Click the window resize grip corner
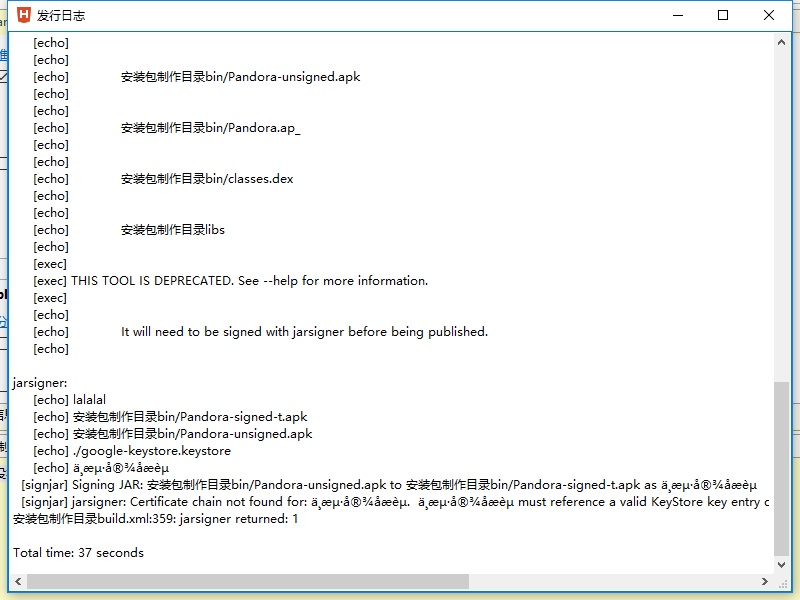The height and width of the screenshot is (600, 800). 783,582
